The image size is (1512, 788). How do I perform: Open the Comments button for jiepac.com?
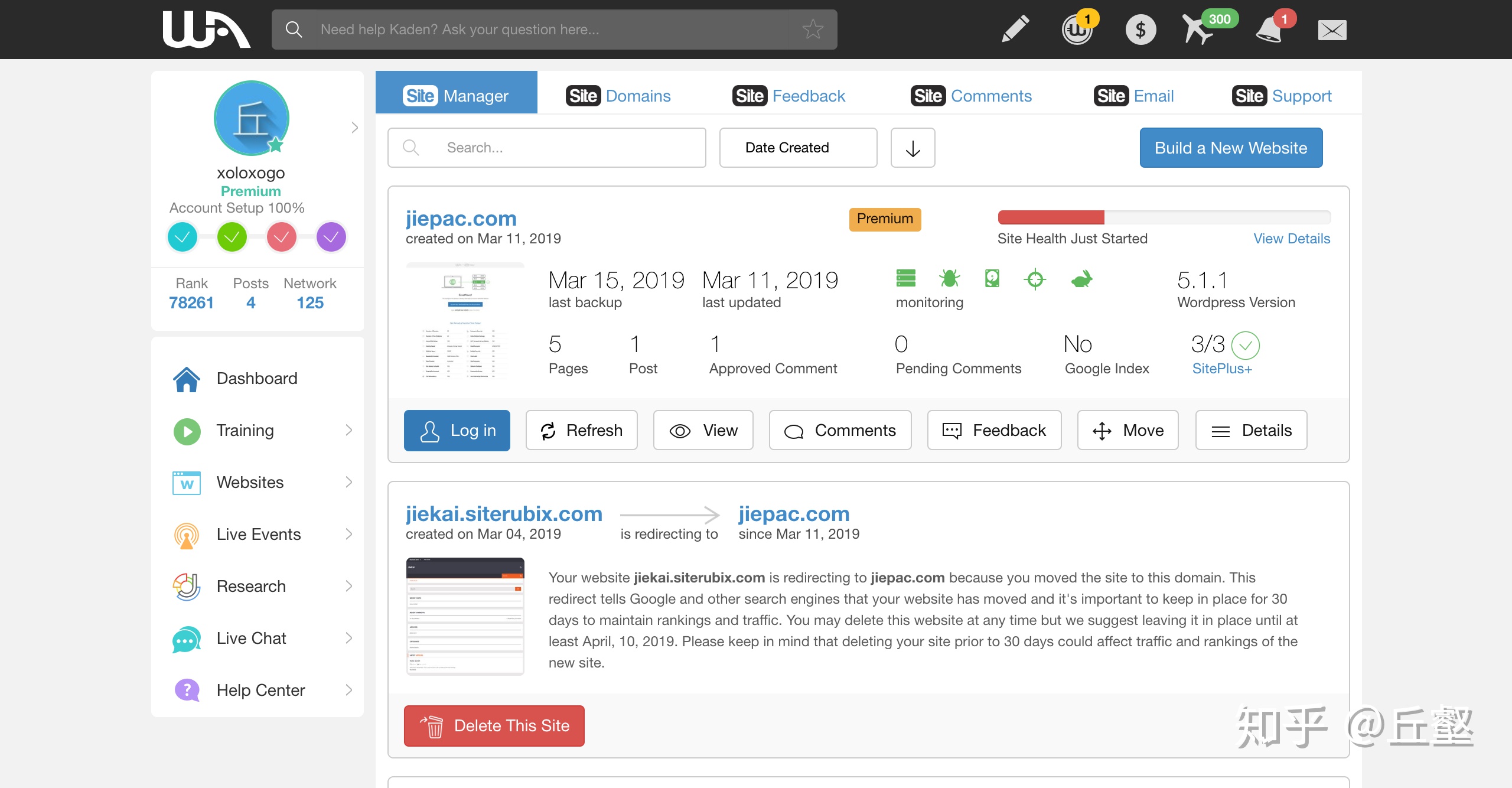(840, 431)
